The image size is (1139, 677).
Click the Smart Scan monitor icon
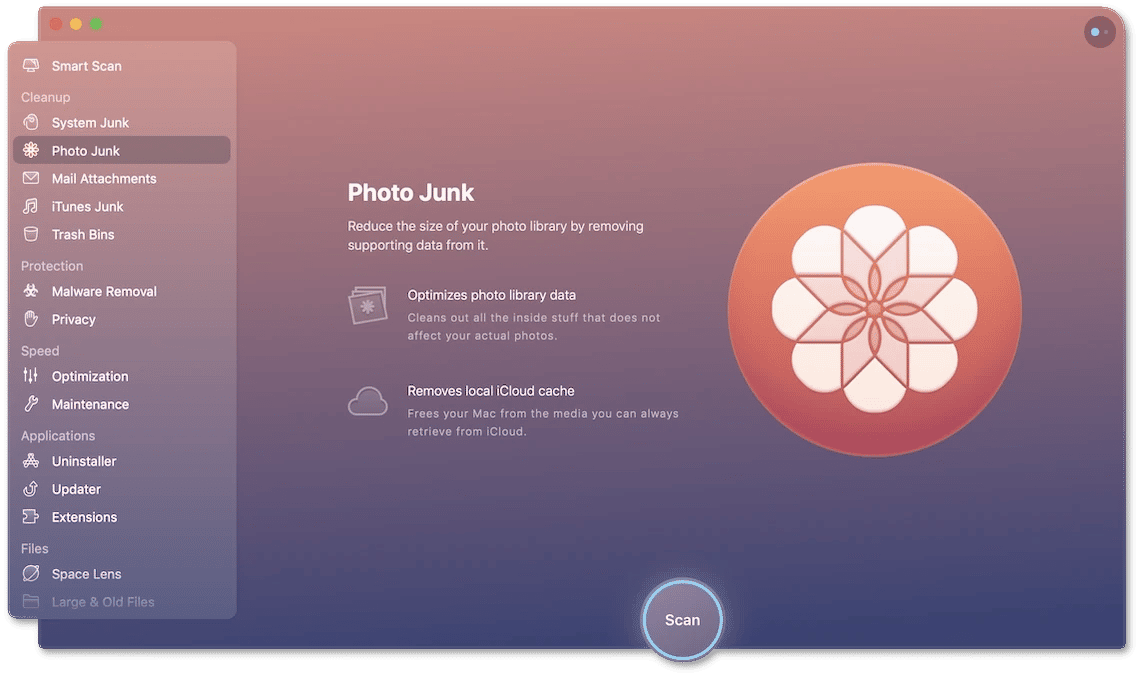point(31,66)
